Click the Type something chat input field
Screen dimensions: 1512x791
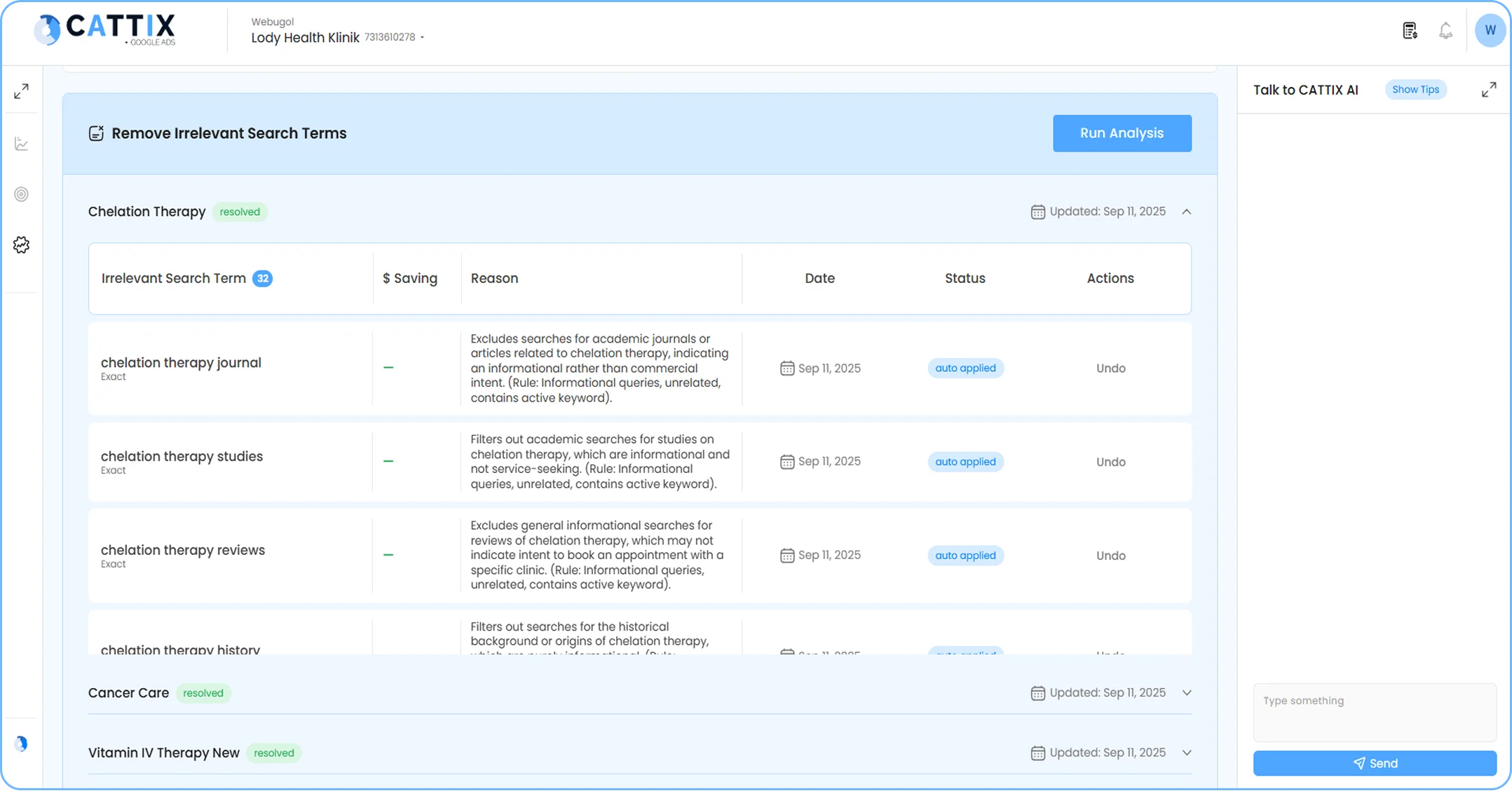[1374, 712]
